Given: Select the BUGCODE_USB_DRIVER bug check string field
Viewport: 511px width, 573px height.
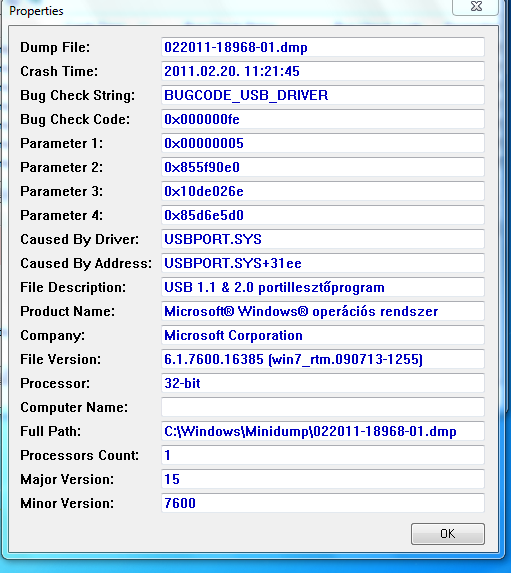Looking at the screenshot, I should click(323, 95).
